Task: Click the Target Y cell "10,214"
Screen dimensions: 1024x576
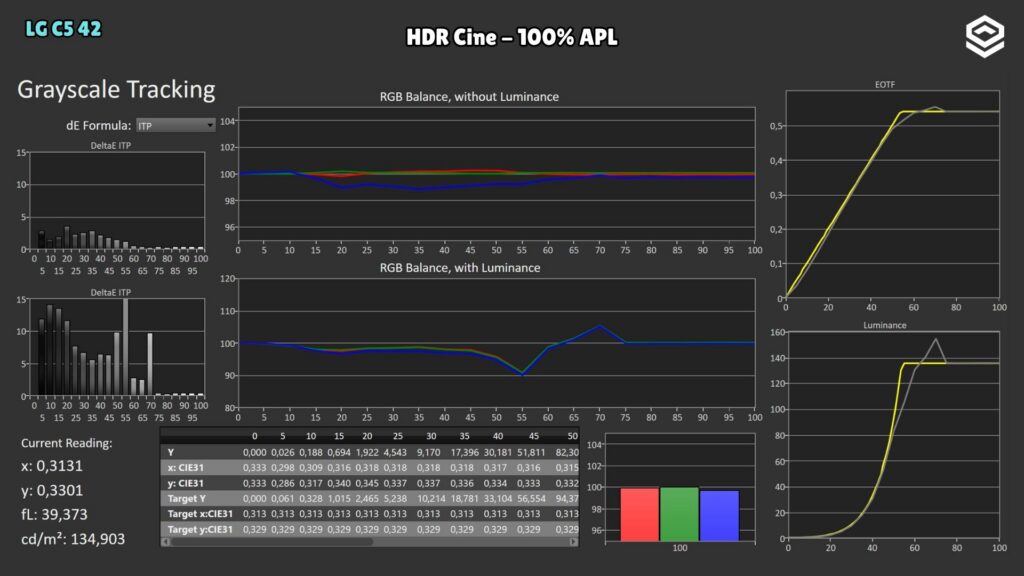Action: pos(431,498)
